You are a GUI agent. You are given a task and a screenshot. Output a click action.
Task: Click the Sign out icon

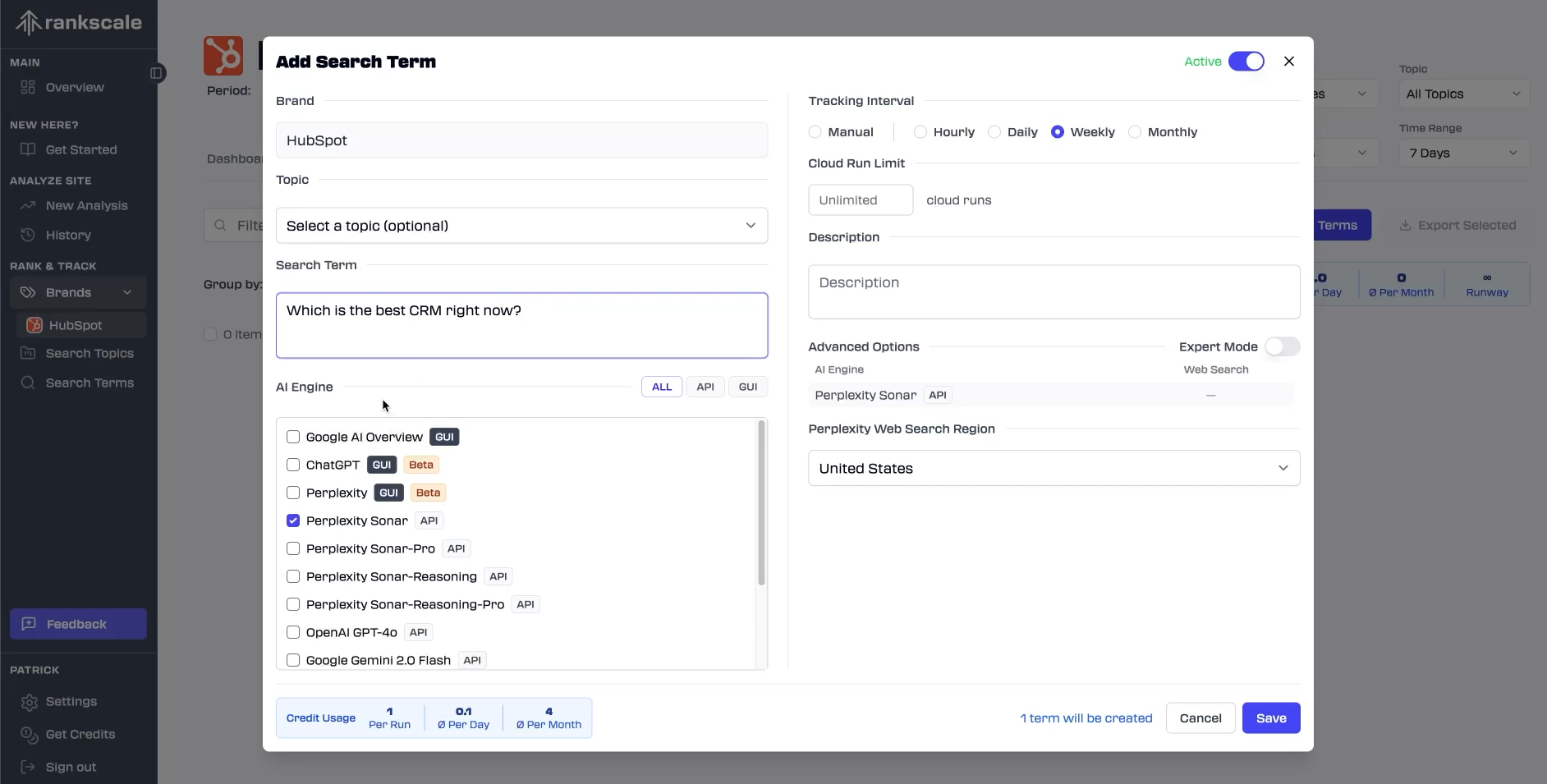(x=28, y=767)
